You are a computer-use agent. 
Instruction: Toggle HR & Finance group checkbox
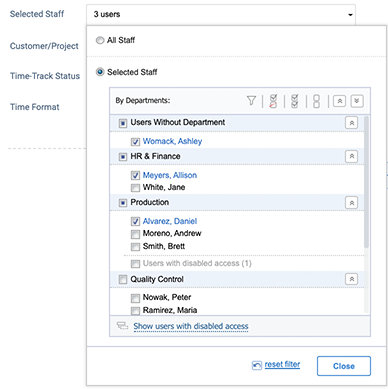[123, 157]
